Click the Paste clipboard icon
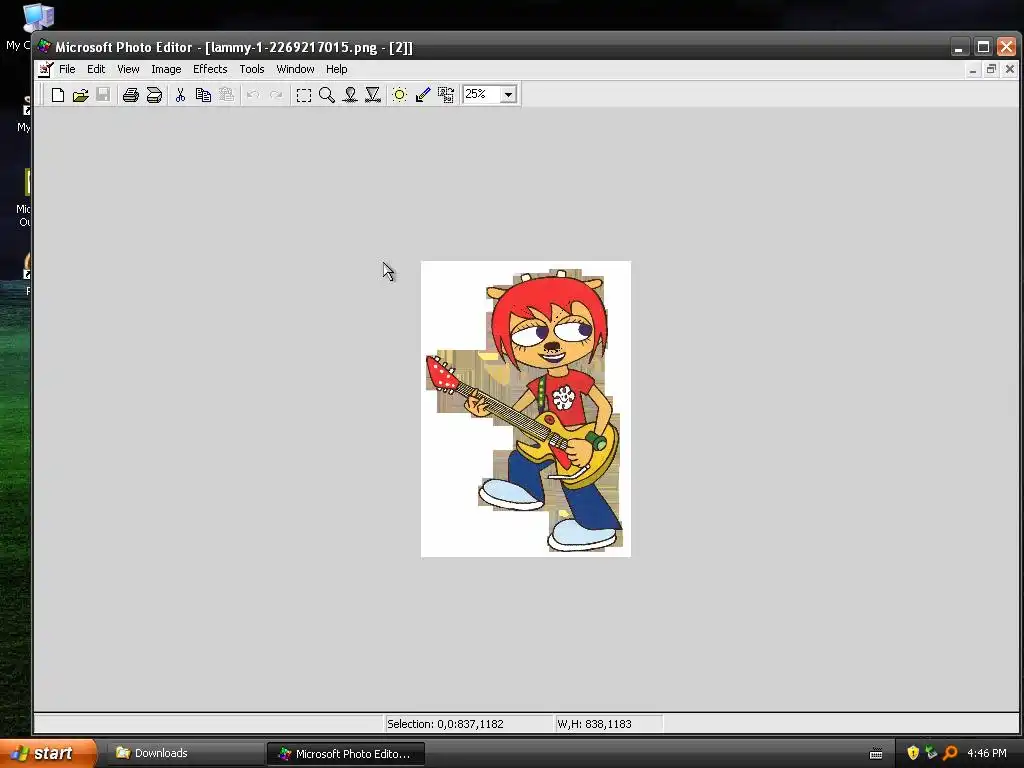This screenshot has width=1024, height=768. point(226,95)
